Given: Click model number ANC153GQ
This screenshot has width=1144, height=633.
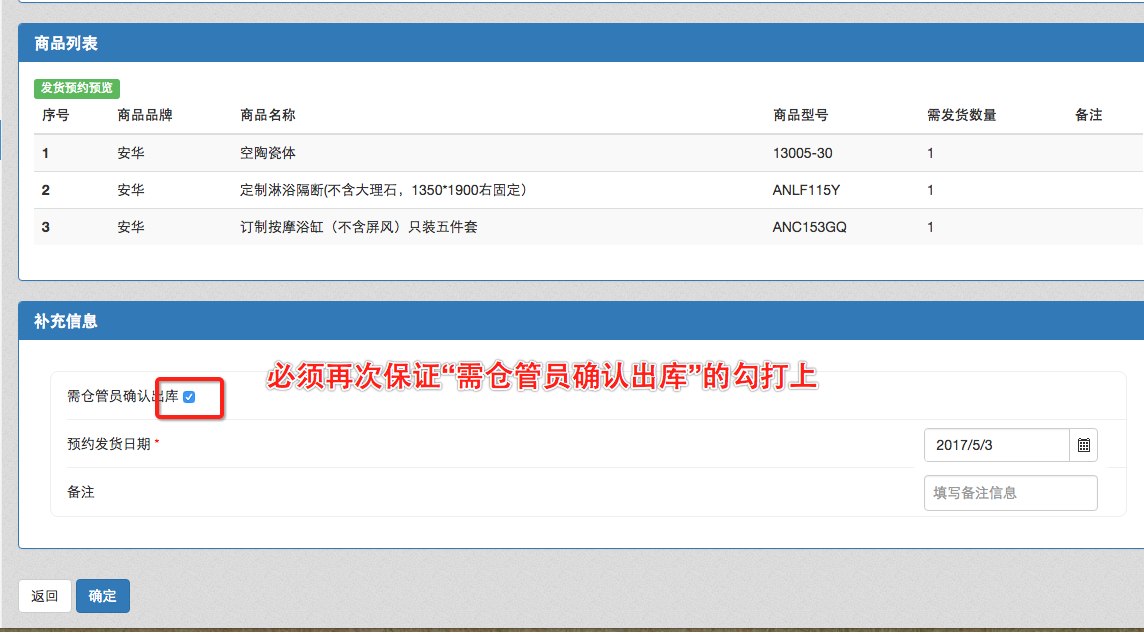Looking at the screenshot, I should click(x=810, y=227).
